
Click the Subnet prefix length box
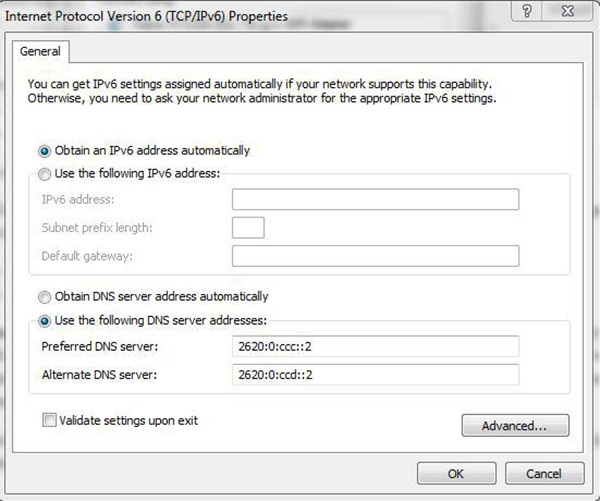point(248,227)
